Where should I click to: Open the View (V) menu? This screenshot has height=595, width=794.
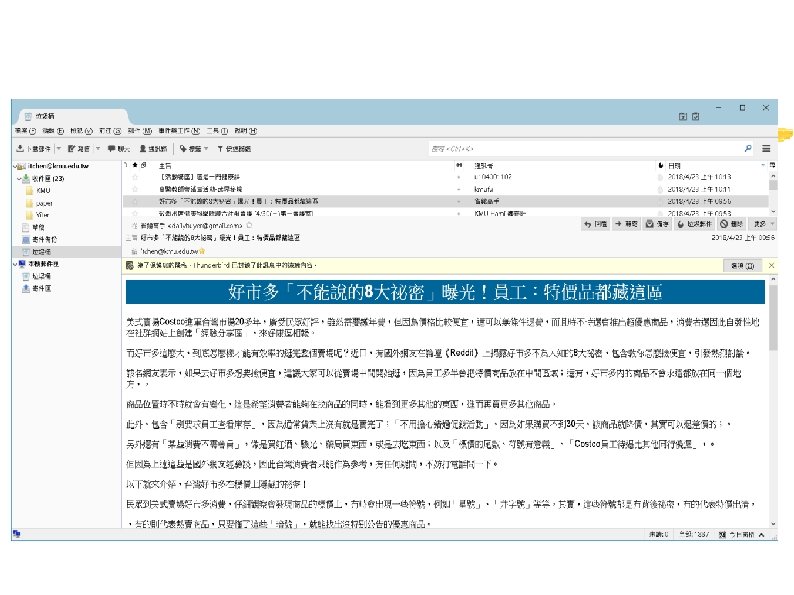click(x=82, y=131)
